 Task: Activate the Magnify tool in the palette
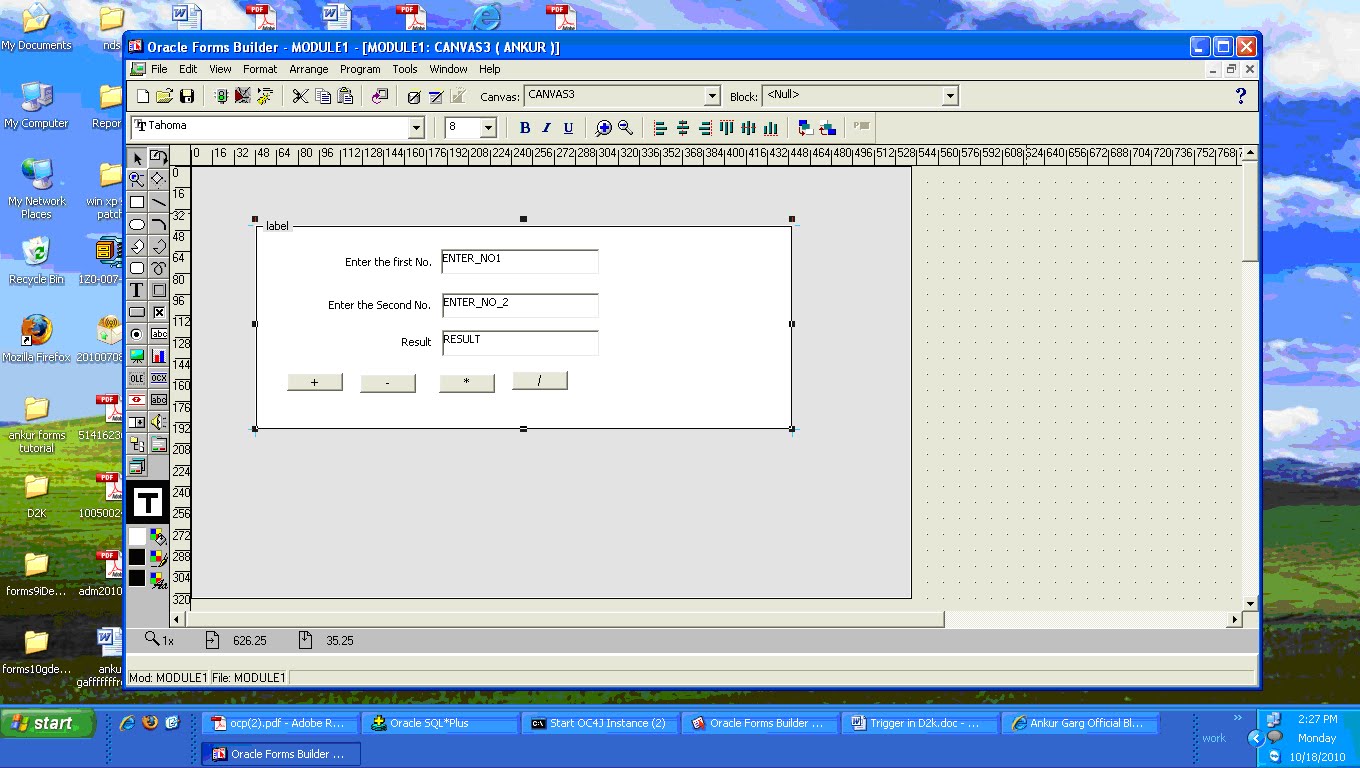138,180
